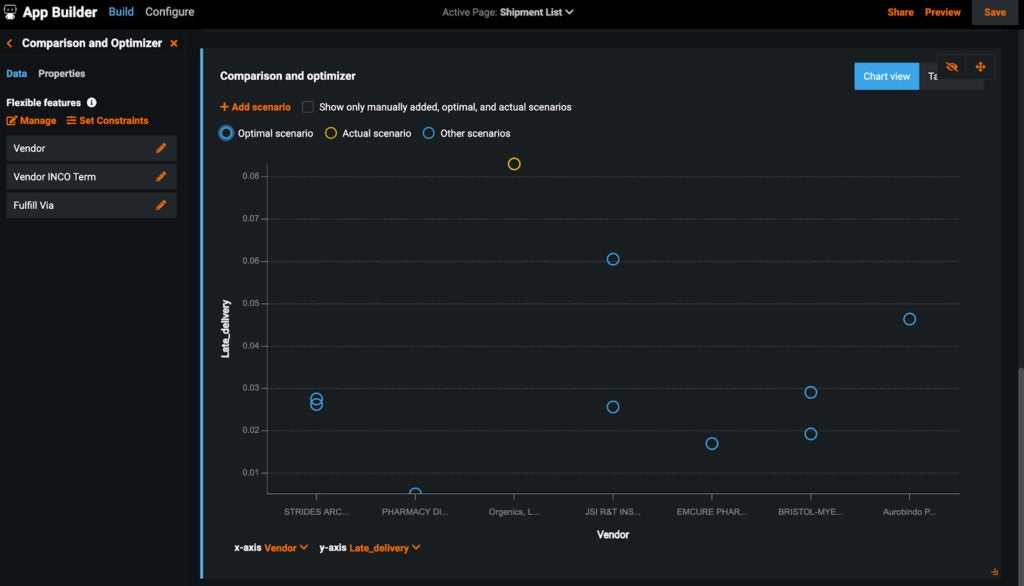This screenshot has height=586, width=1024.
Task: Click the Aurobindo P... axis label
Action: click(x=909, y=512)
